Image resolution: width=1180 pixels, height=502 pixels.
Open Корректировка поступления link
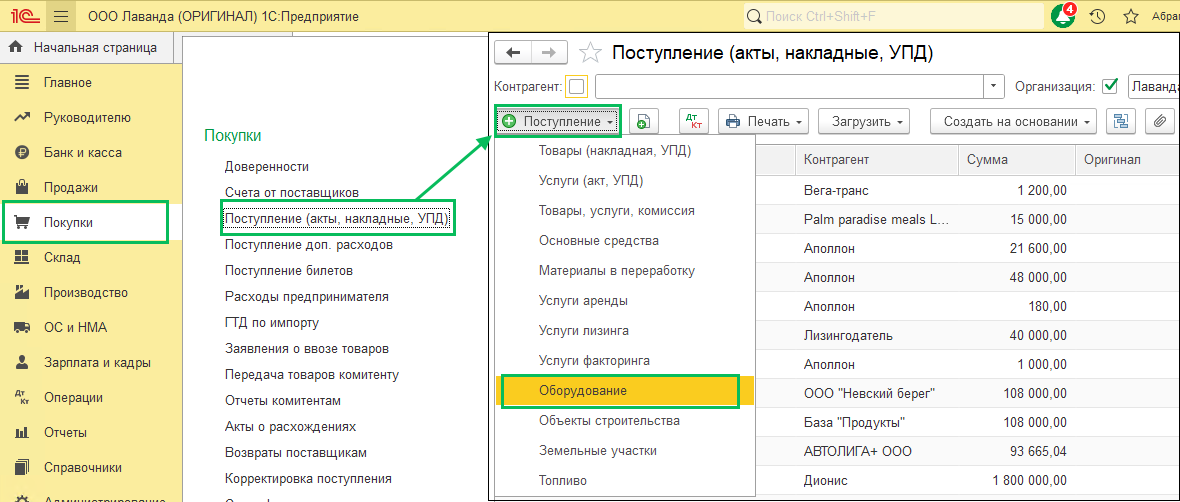(309, 479)
